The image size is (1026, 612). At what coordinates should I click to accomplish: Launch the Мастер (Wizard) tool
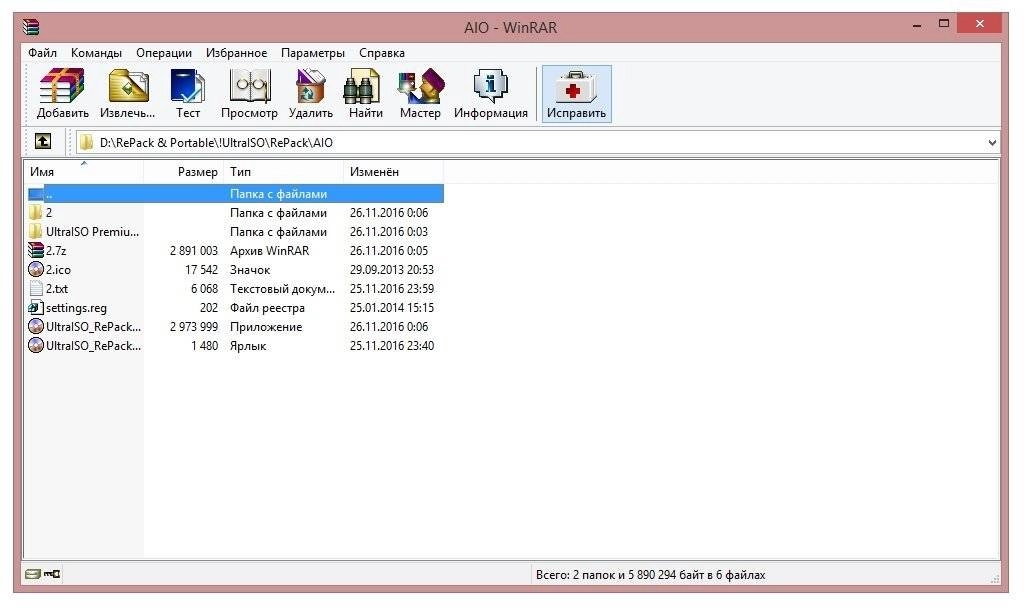(x=420, y=94)
